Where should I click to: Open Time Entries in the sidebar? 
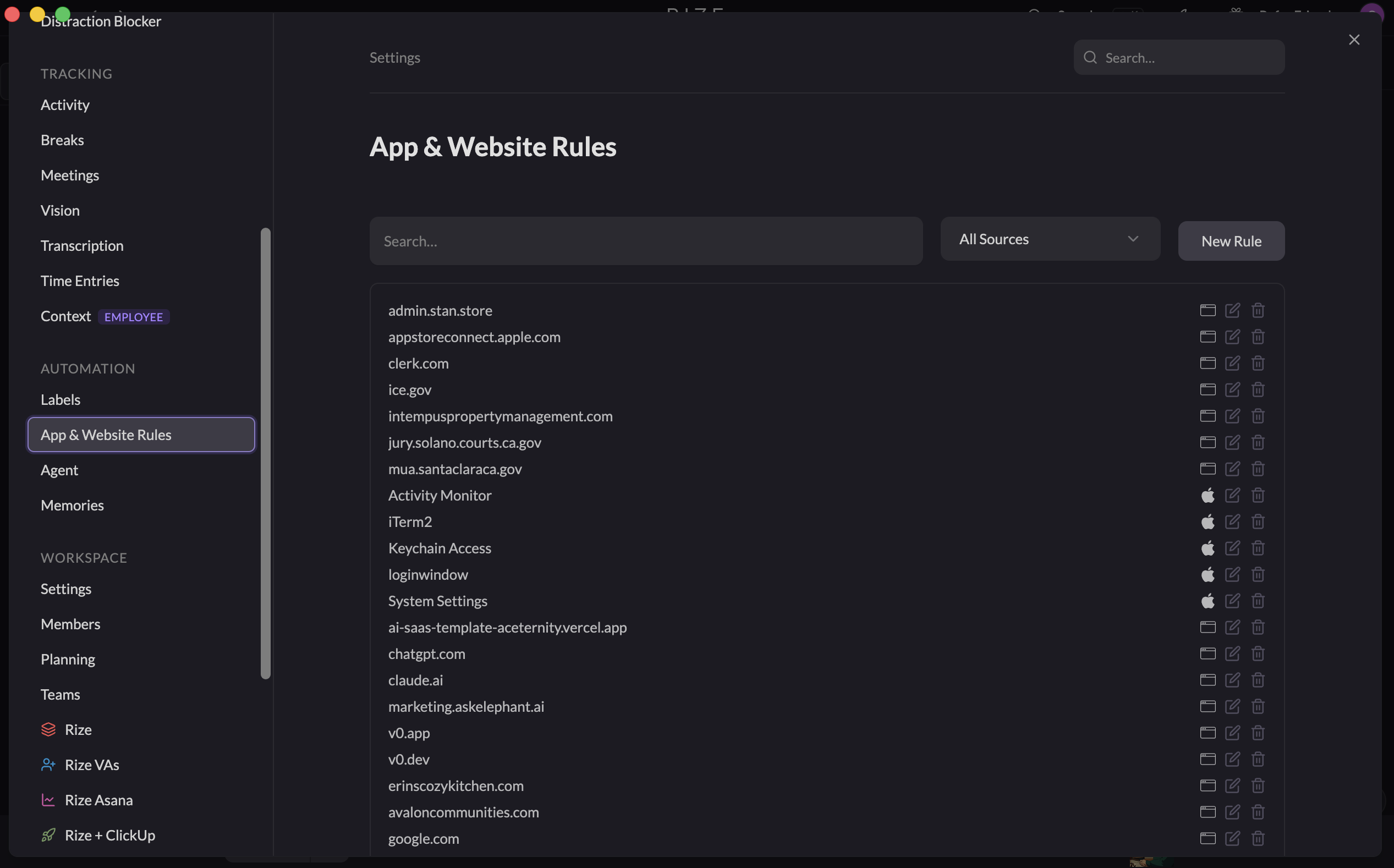pyautogui.click(x=80, y=281)
